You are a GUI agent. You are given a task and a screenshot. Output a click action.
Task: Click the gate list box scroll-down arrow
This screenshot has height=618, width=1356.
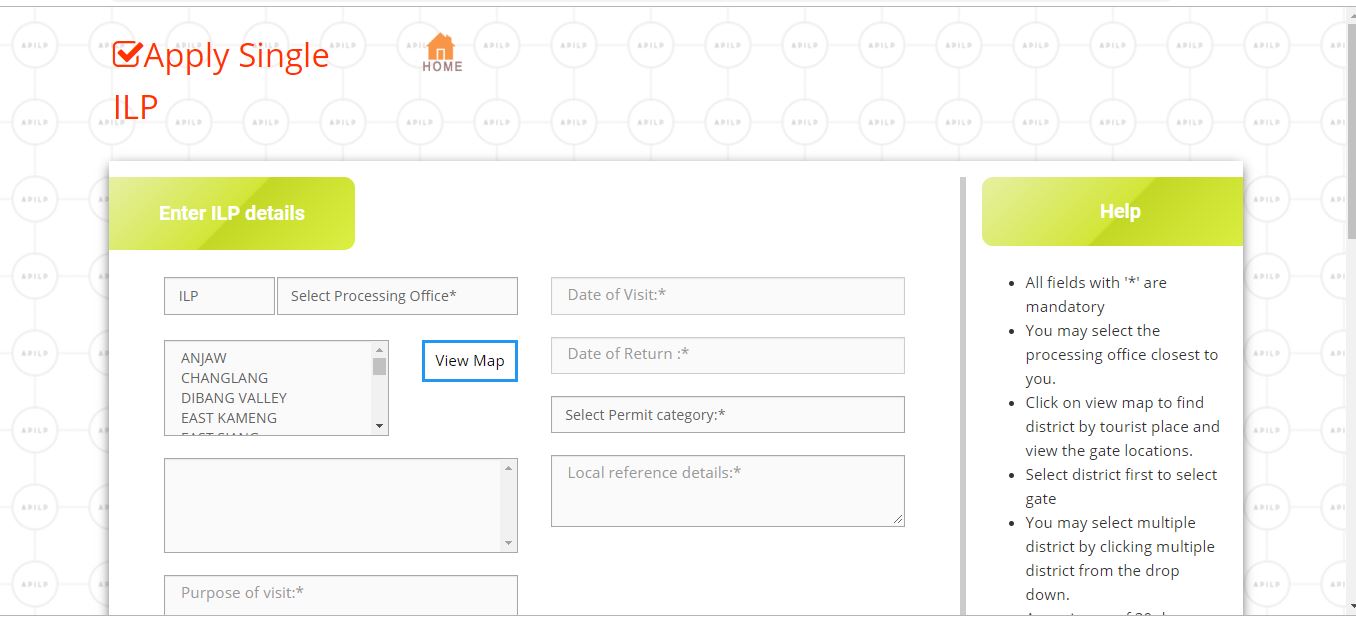[x=508, y=543]
